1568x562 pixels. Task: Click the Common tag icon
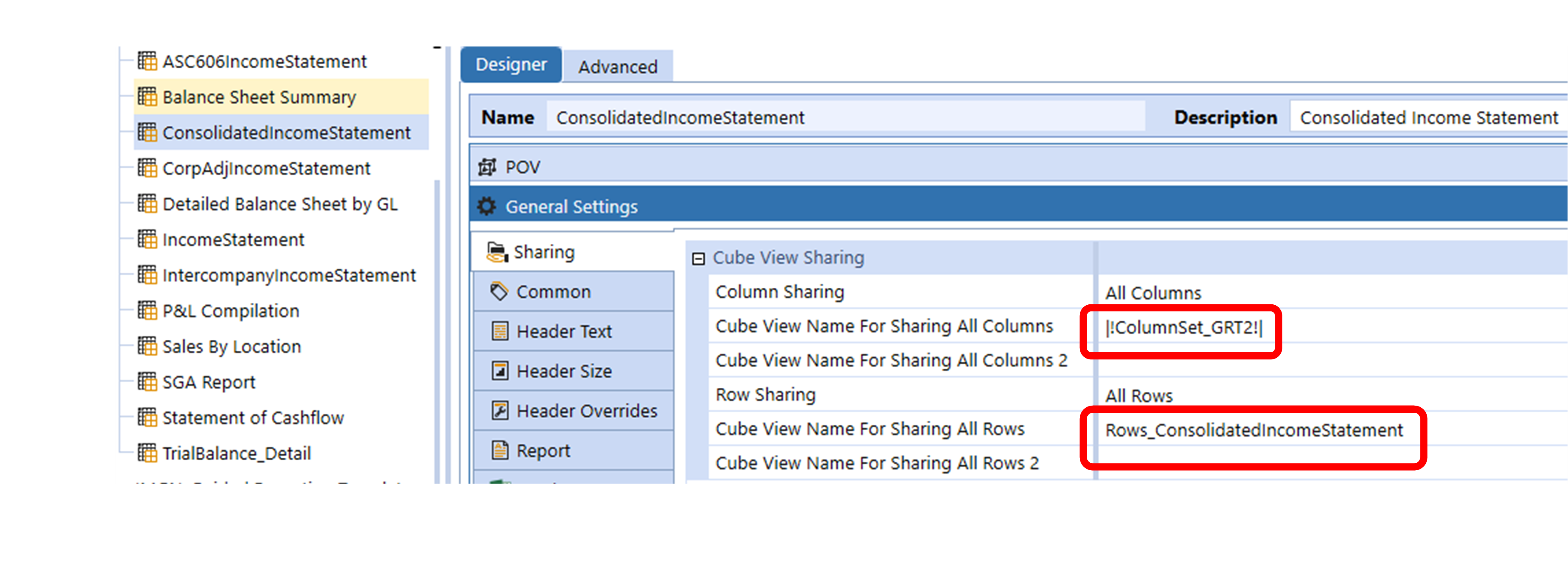tap(499, 291)
